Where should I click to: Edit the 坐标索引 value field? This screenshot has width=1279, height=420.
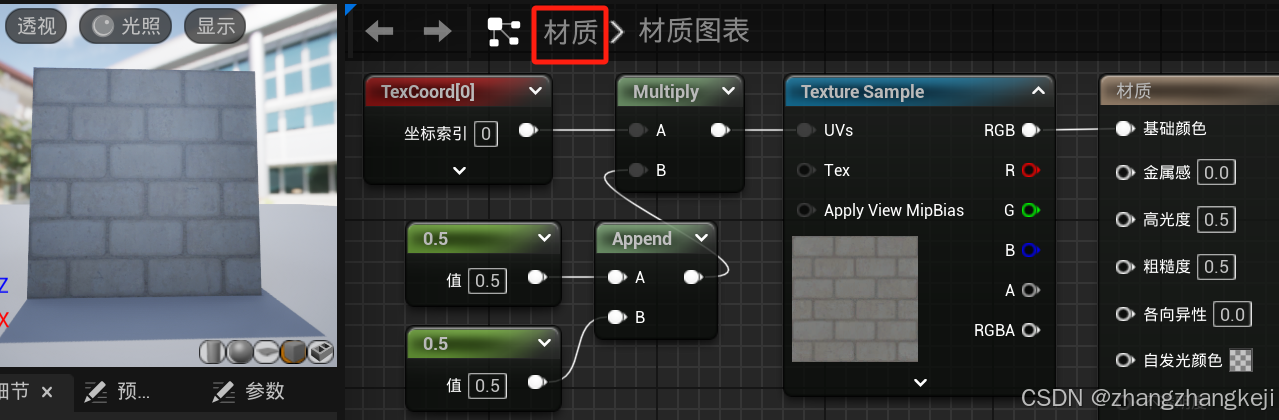486,132
